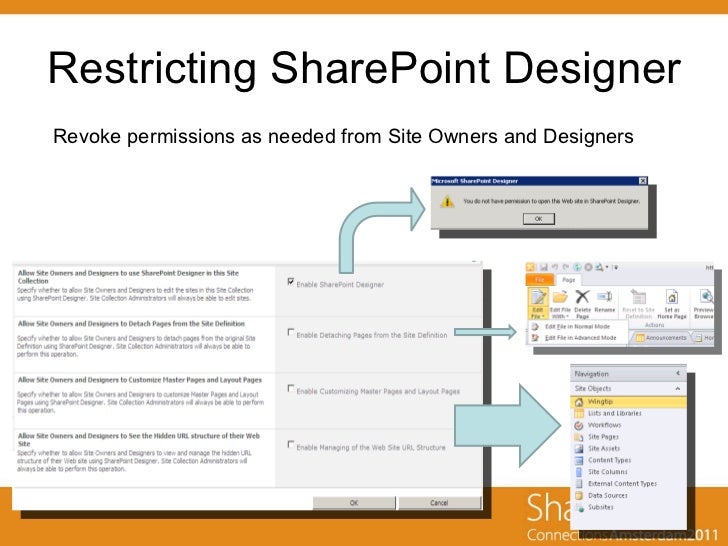This screenshot has width=728, height=546.
Task: Click the Edit File ribbon button
Action: [538, 302]
